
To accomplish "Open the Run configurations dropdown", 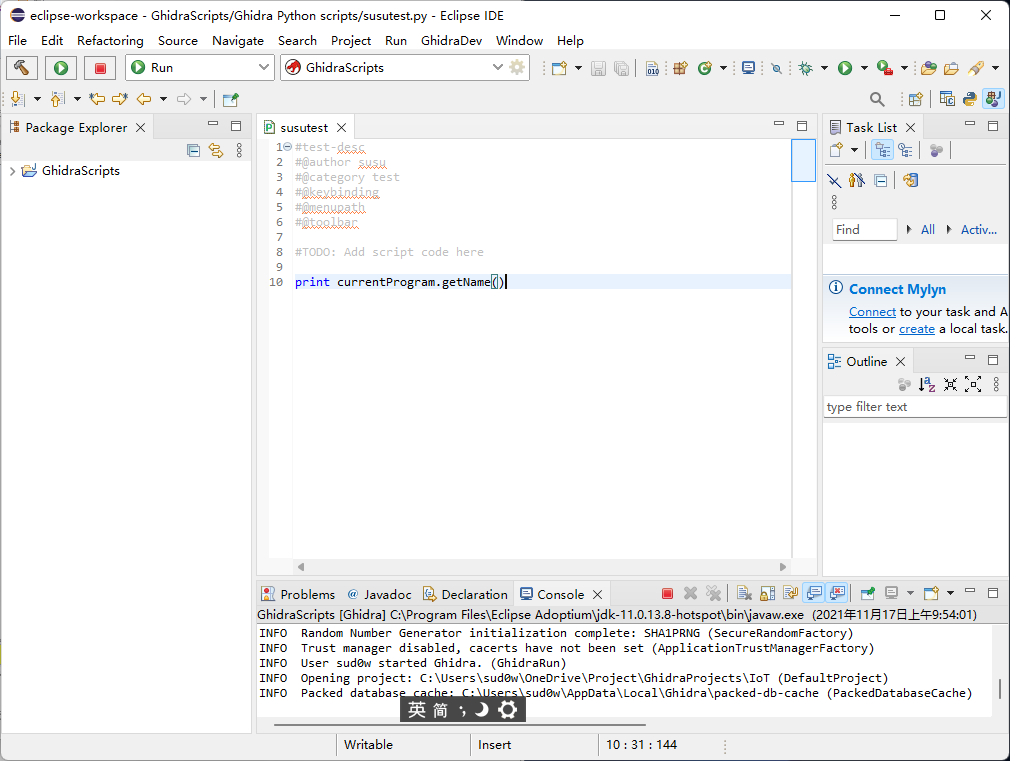I will [262, 68].
